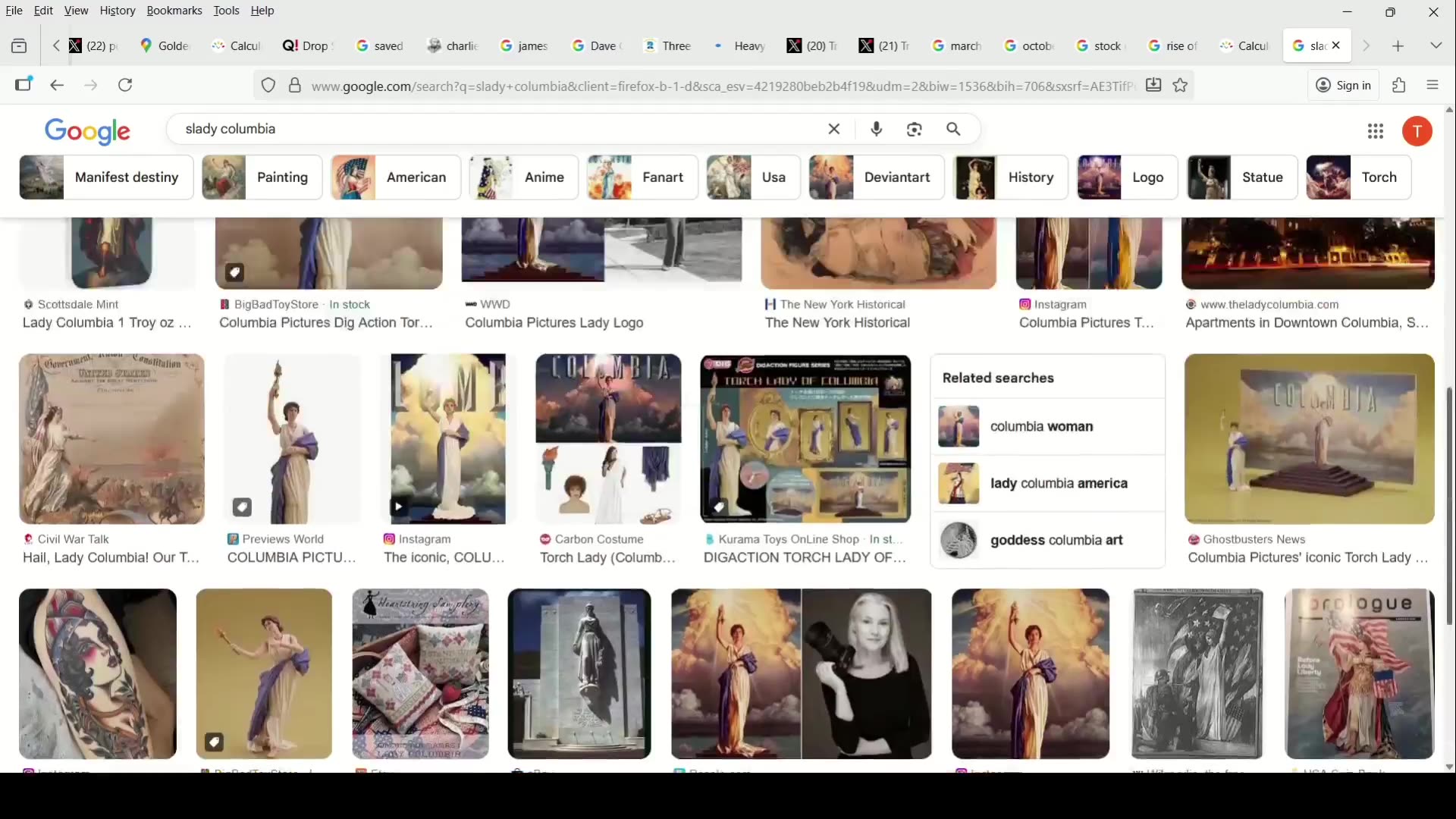The width and height of the screenshot is (1456, 819).
Task: Open Firefox View icon
Action: click(x=20, y=46)
